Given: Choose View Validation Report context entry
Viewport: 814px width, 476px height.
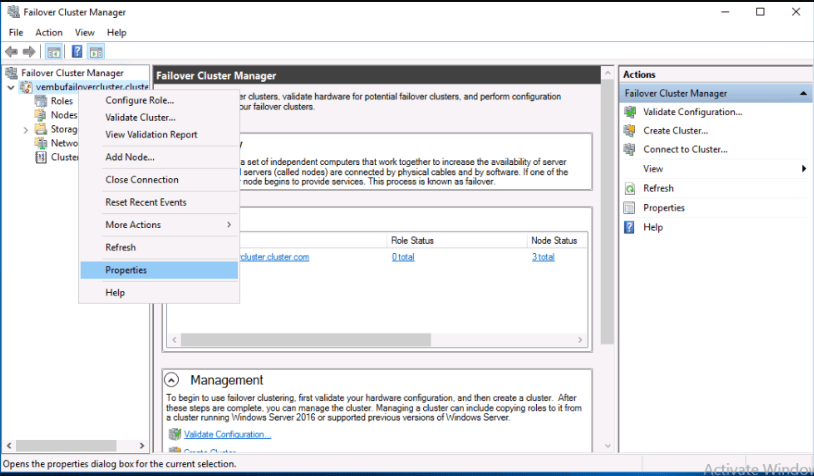Looking at the screenshot, I should pos(159,134).
